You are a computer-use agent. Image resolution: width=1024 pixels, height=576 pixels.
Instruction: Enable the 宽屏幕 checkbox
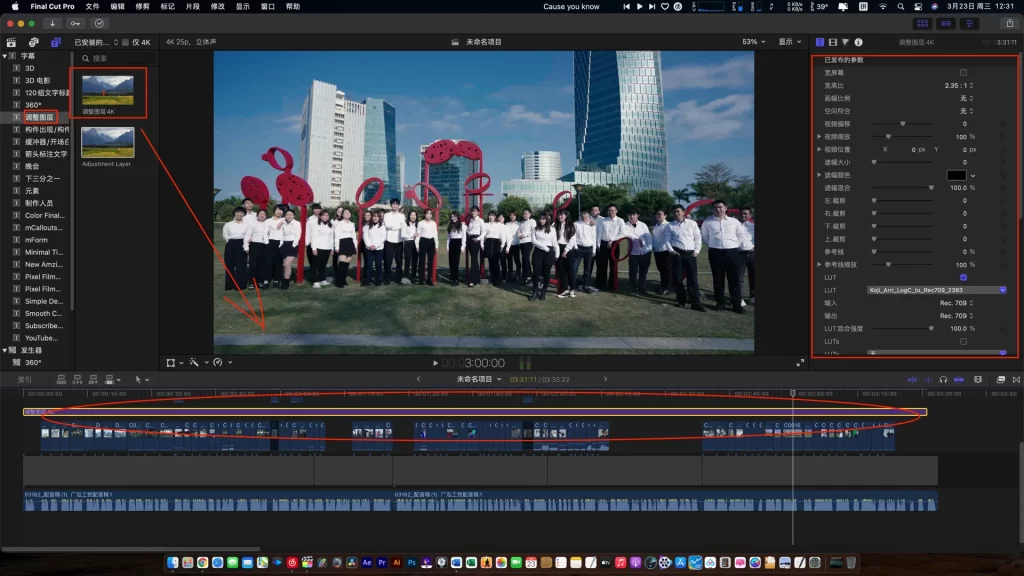(963, 73)
